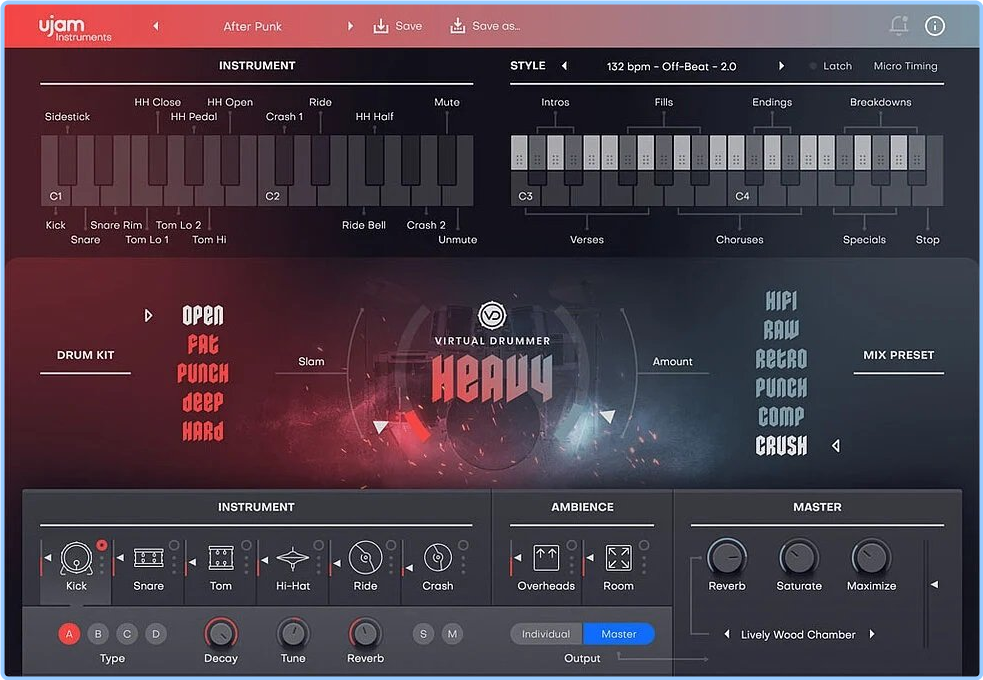
Task: Click the Amount dial white triangle handle
Action: pos(607,416)
